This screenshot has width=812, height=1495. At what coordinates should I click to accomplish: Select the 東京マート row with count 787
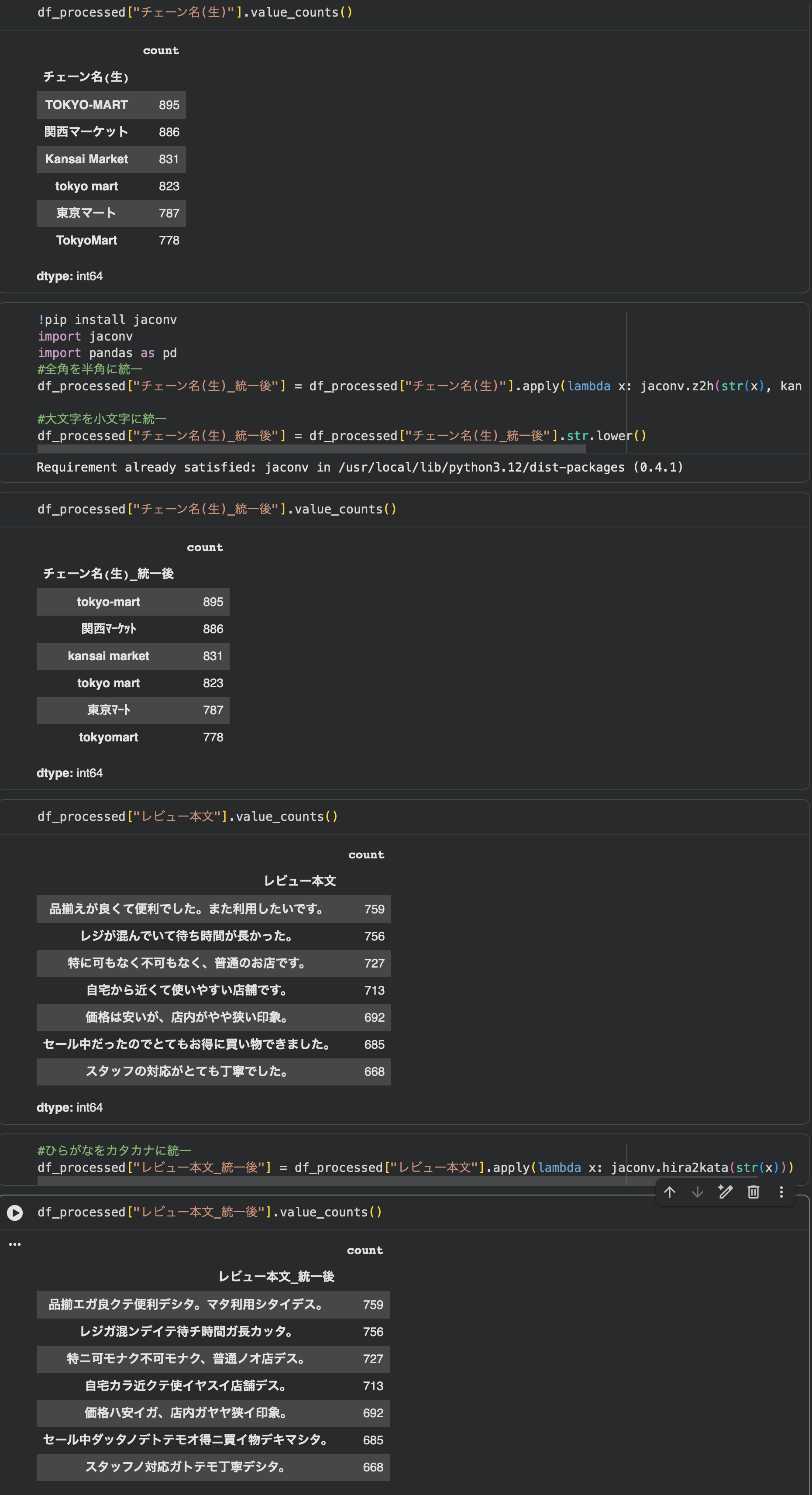(x=111, y=213)
